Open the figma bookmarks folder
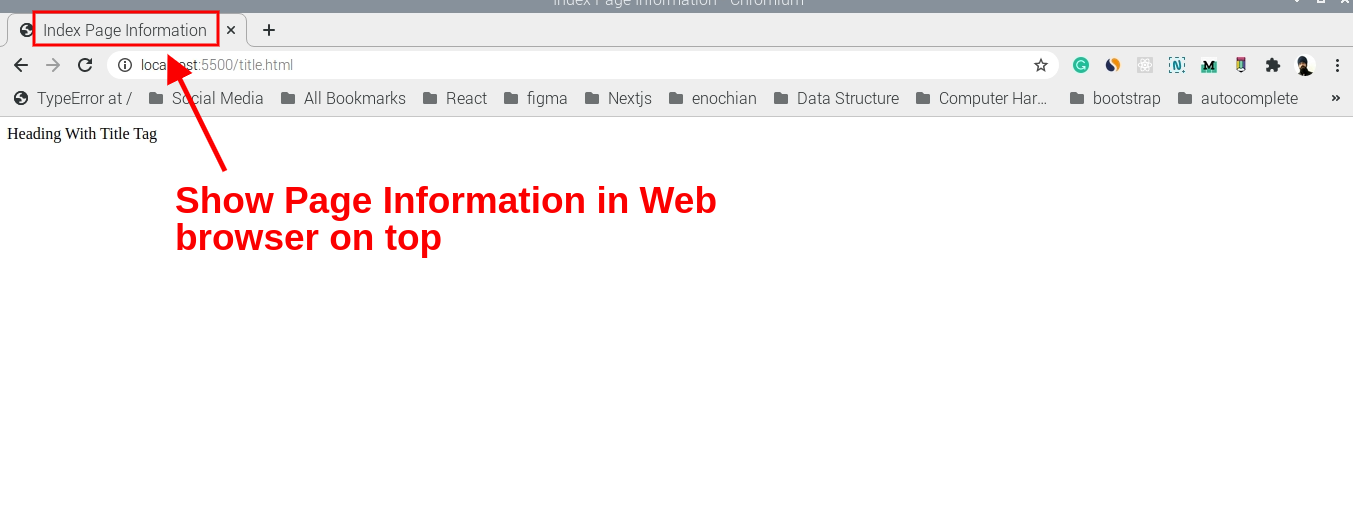1353x525 pixels. [x=536, y=98]
